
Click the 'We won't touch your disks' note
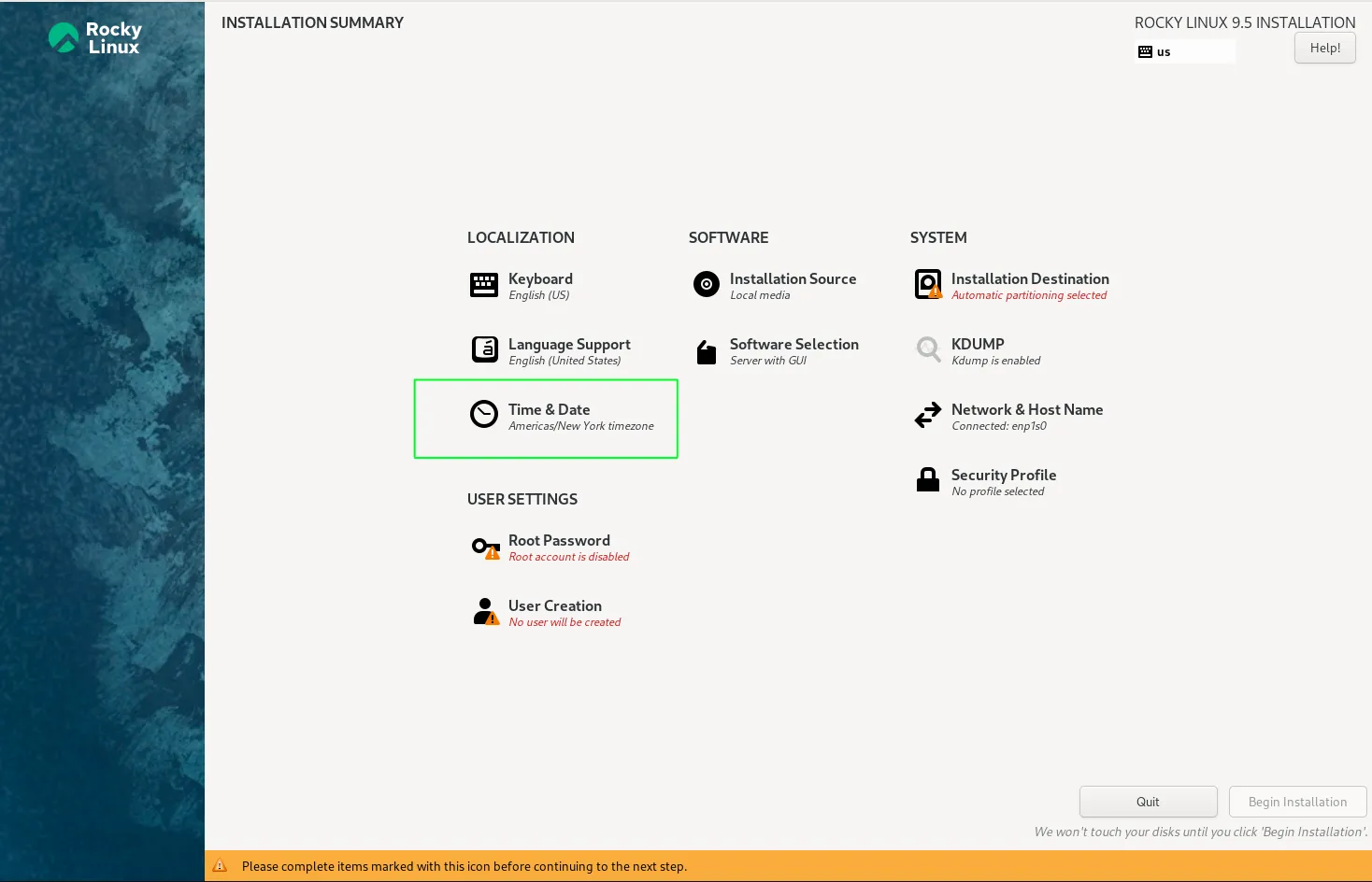1200,832
